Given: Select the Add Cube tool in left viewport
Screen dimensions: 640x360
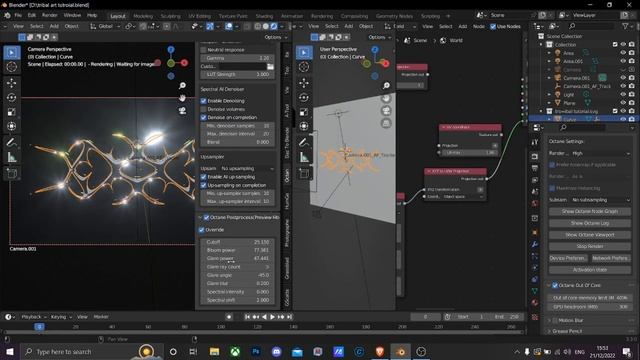Looking at the screenshot, I should (x=11, y=173).
